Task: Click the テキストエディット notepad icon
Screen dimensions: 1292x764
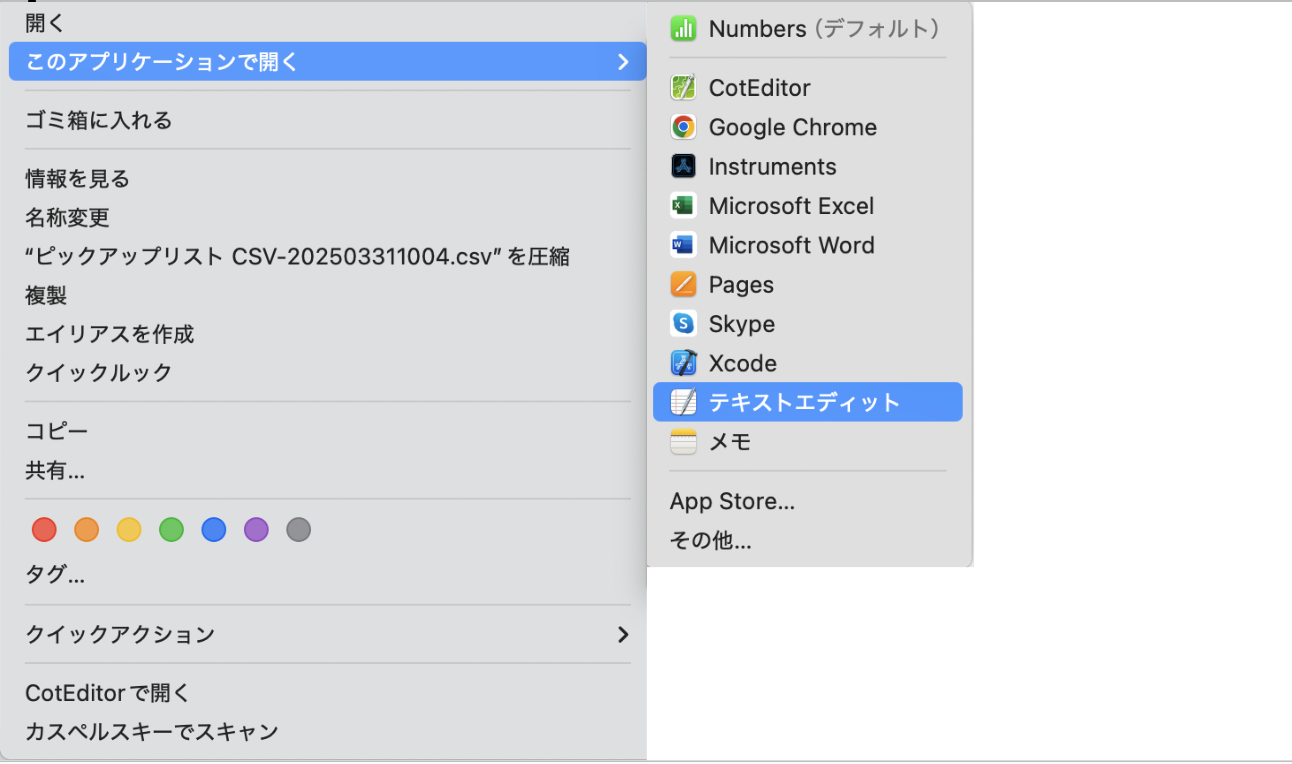Action: (x=683, y=402)
